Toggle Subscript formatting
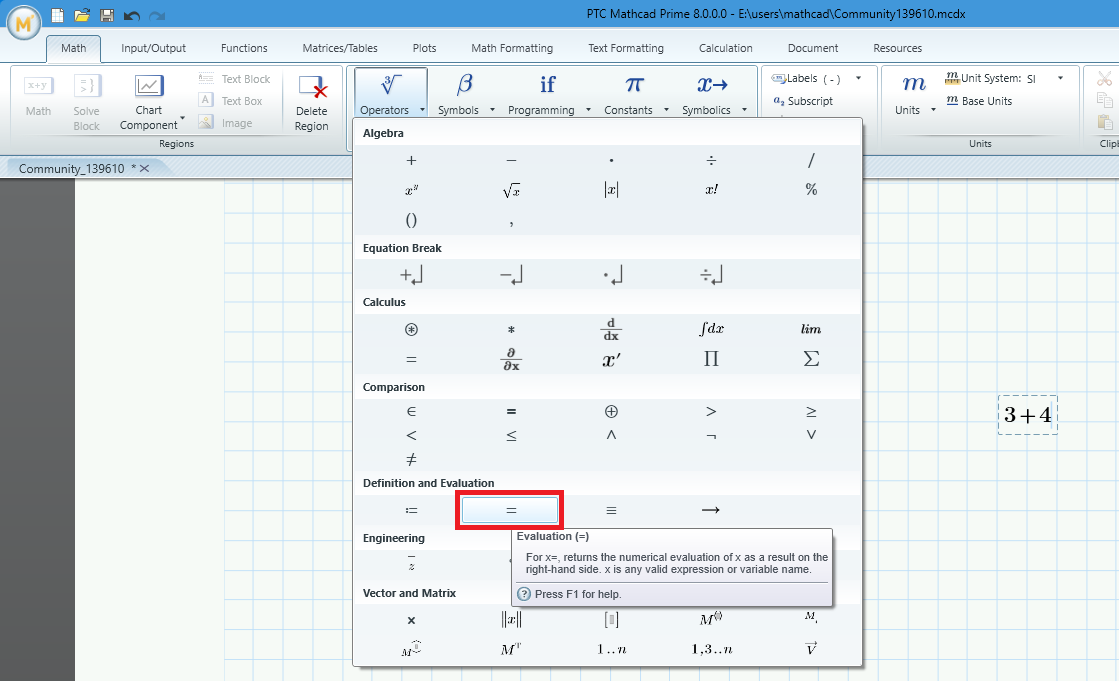 [805, 102]
